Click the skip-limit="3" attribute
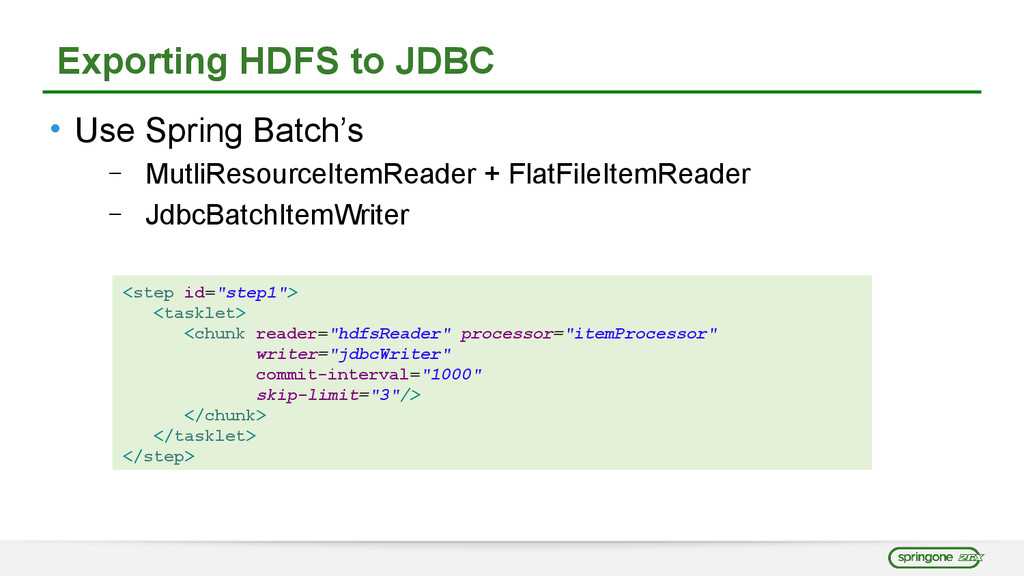The height and width of the screenshot is (576, 1024). 328,395
